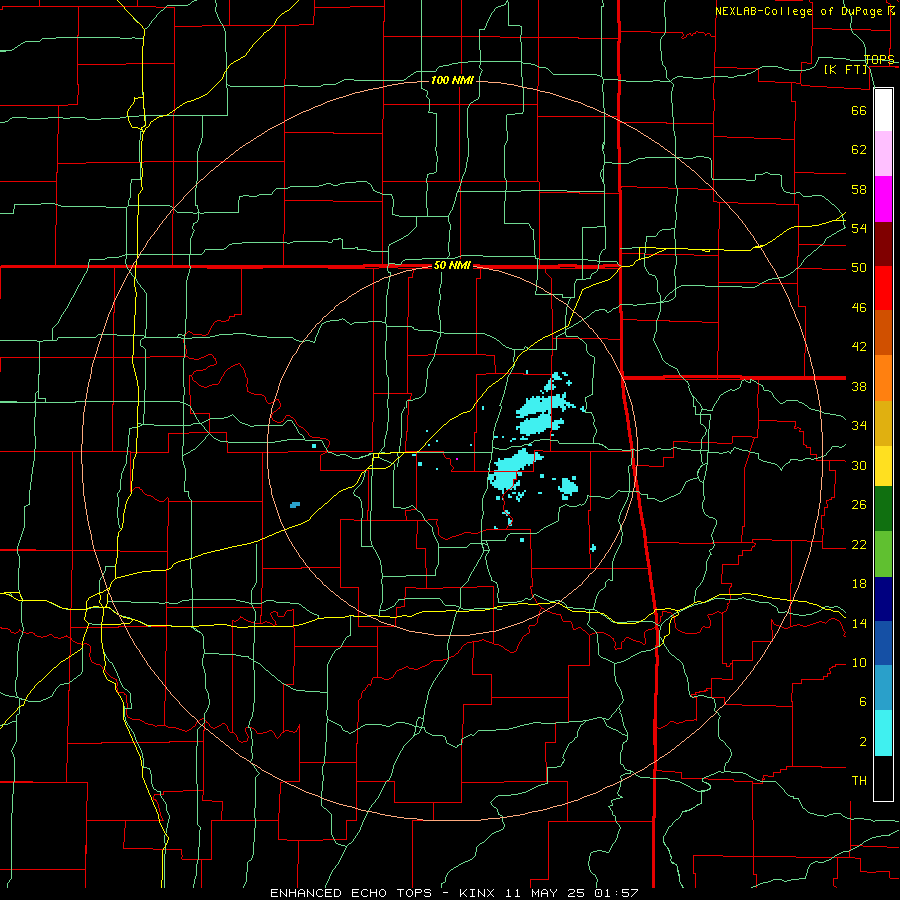Click the "46" legend value
Image resolution: width=900 pixels, height=900 pixels.
pyautogui.click(x=859, y=308)
